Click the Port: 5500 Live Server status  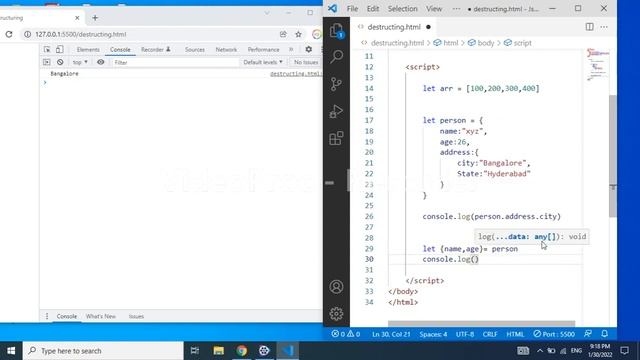pos(554,334)
